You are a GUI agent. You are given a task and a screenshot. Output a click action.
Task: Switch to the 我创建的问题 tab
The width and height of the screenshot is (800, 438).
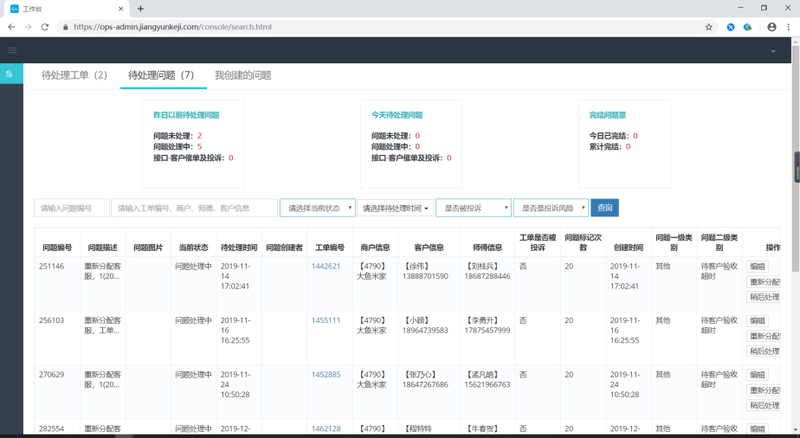tap(242, 75)
